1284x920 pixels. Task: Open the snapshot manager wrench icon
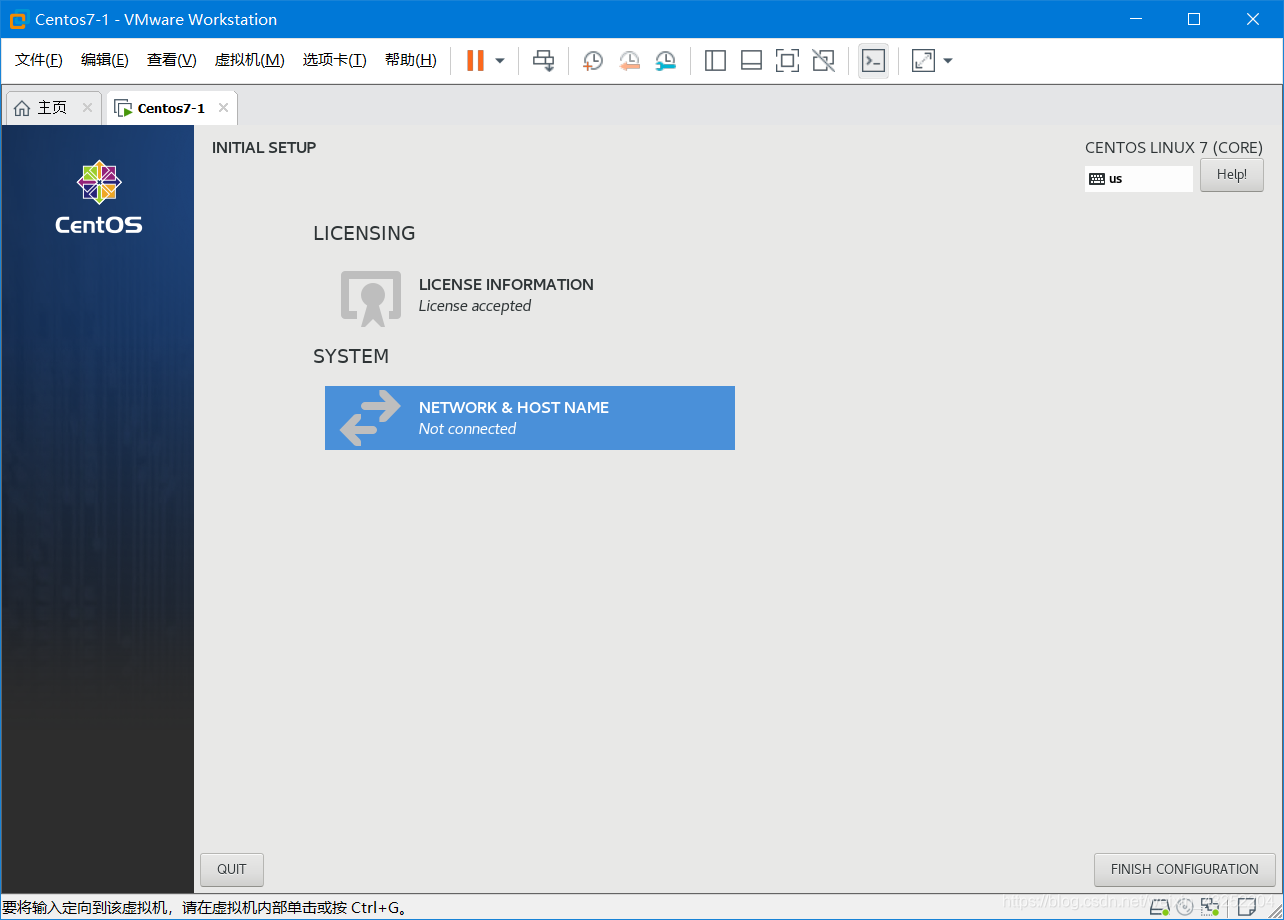665,61
